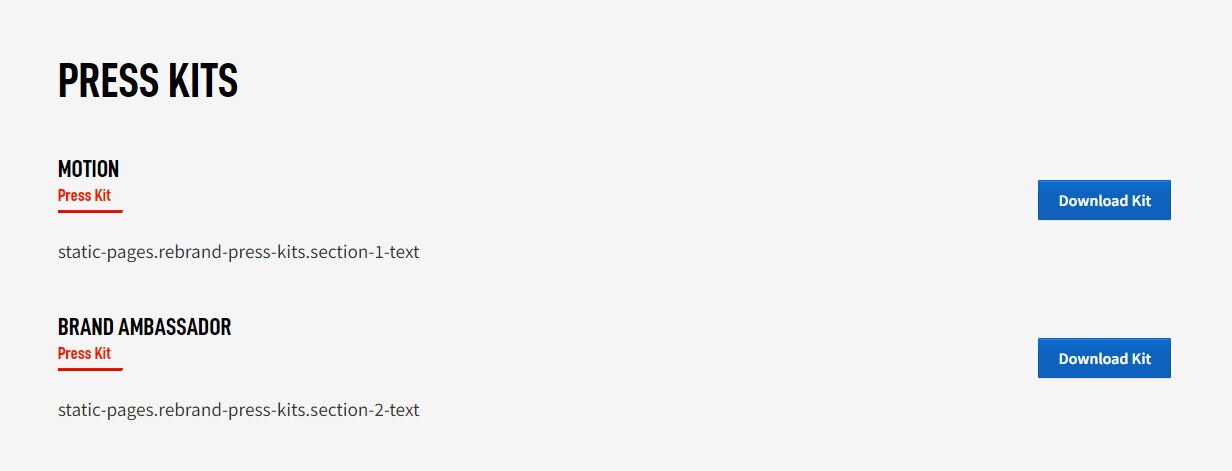1232x471 pixels.
Task: Click the BRAND AMBASSADOR section title
Action: (144, 327)
